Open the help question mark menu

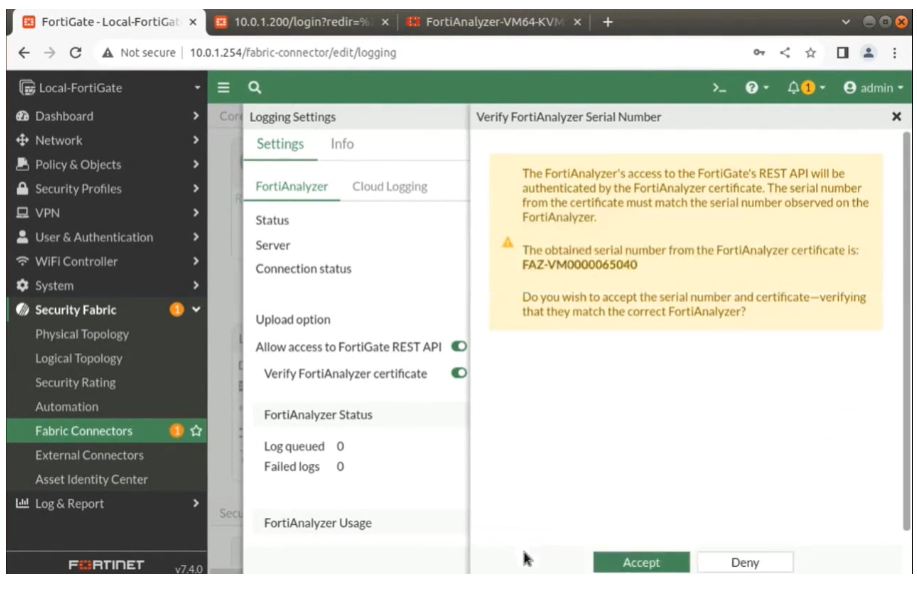click(x=756, y=88)
